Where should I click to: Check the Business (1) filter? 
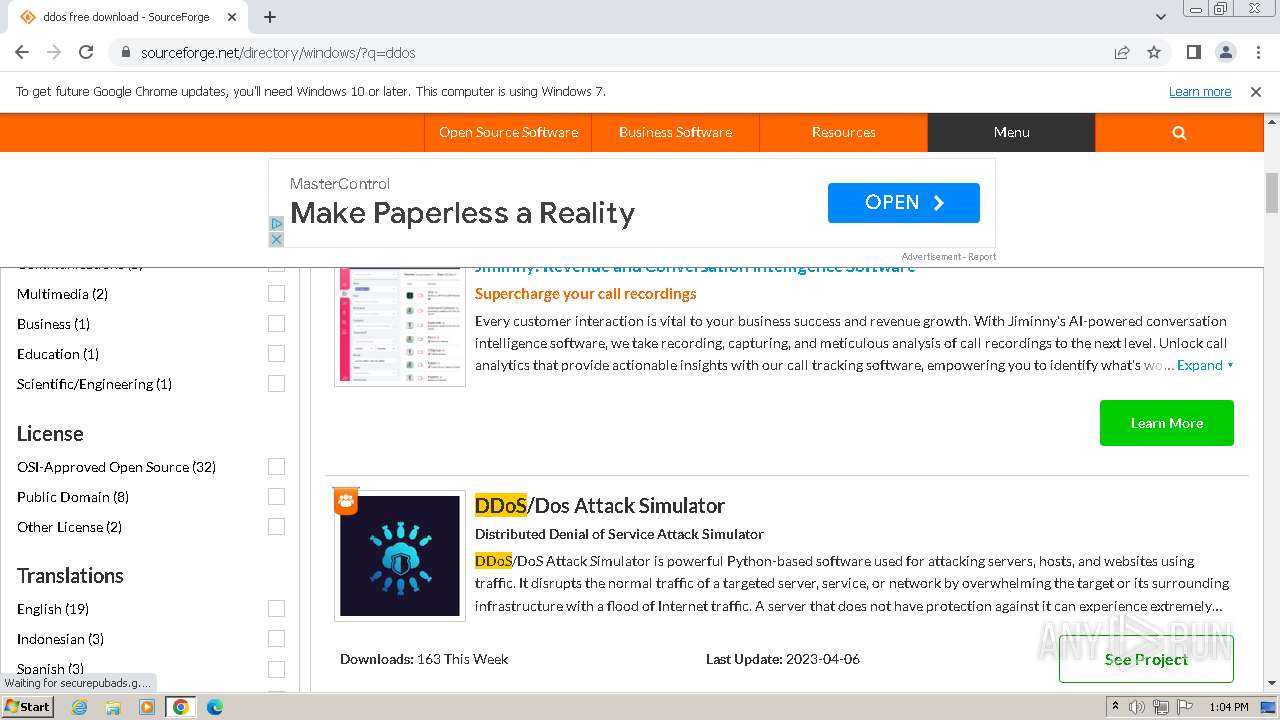tap(276, 324)
